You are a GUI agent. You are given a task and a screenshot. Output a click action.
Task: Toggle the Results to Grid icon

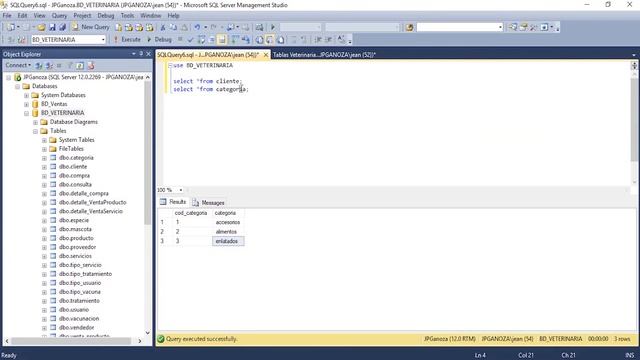click(x=270, y=40)
